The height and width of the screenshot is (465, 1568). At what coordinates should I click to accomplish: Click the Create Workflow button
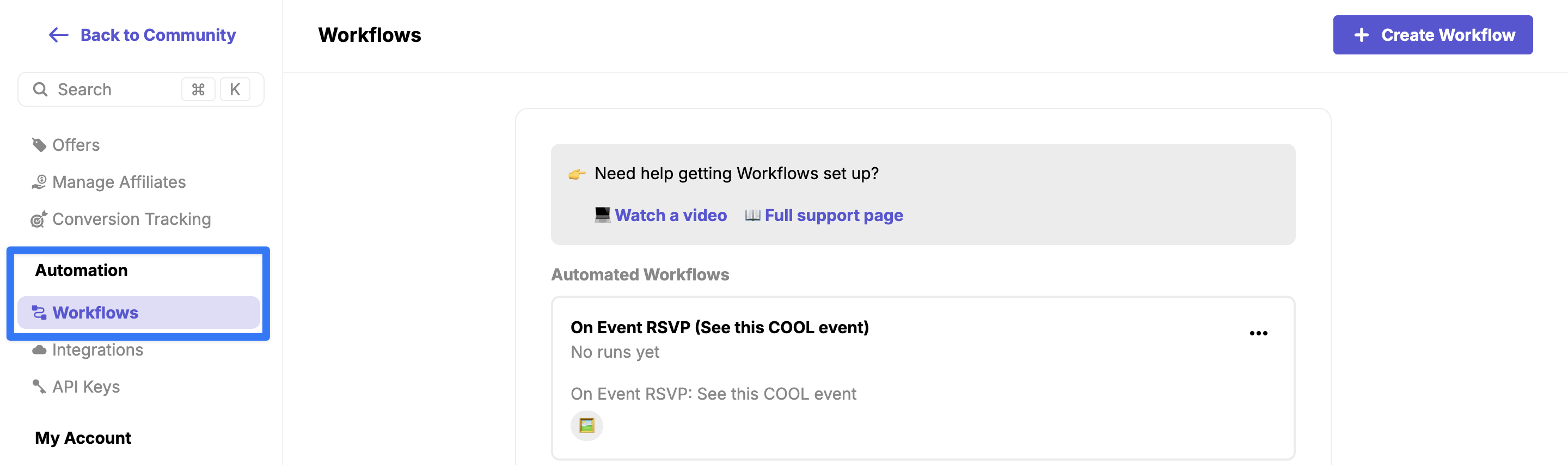(x=1432, y=35)
